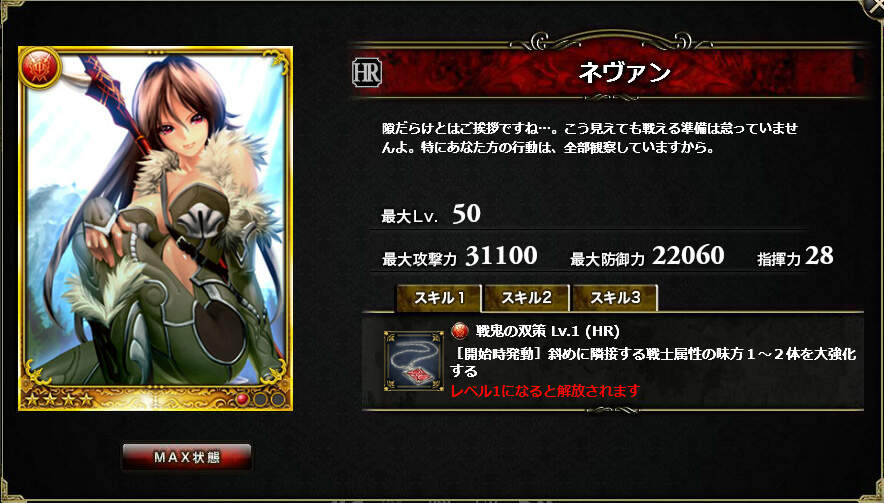Image resolution: width=884 pixels, height=503 pixels.
Task: Open the スキル2 tab
Action: (527, 298)
